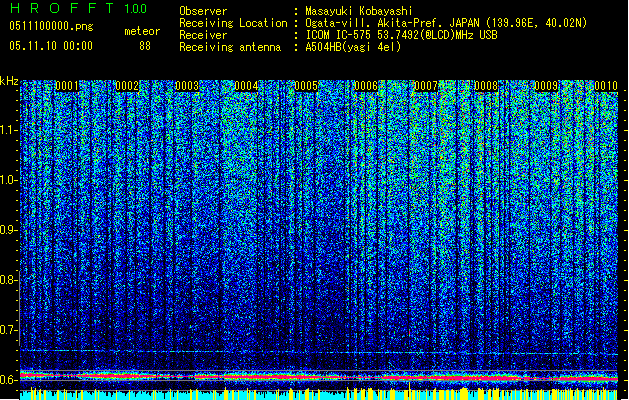Click the timestamp 05.11.10 00:00

pyautogui.click(x=51, y=46)
